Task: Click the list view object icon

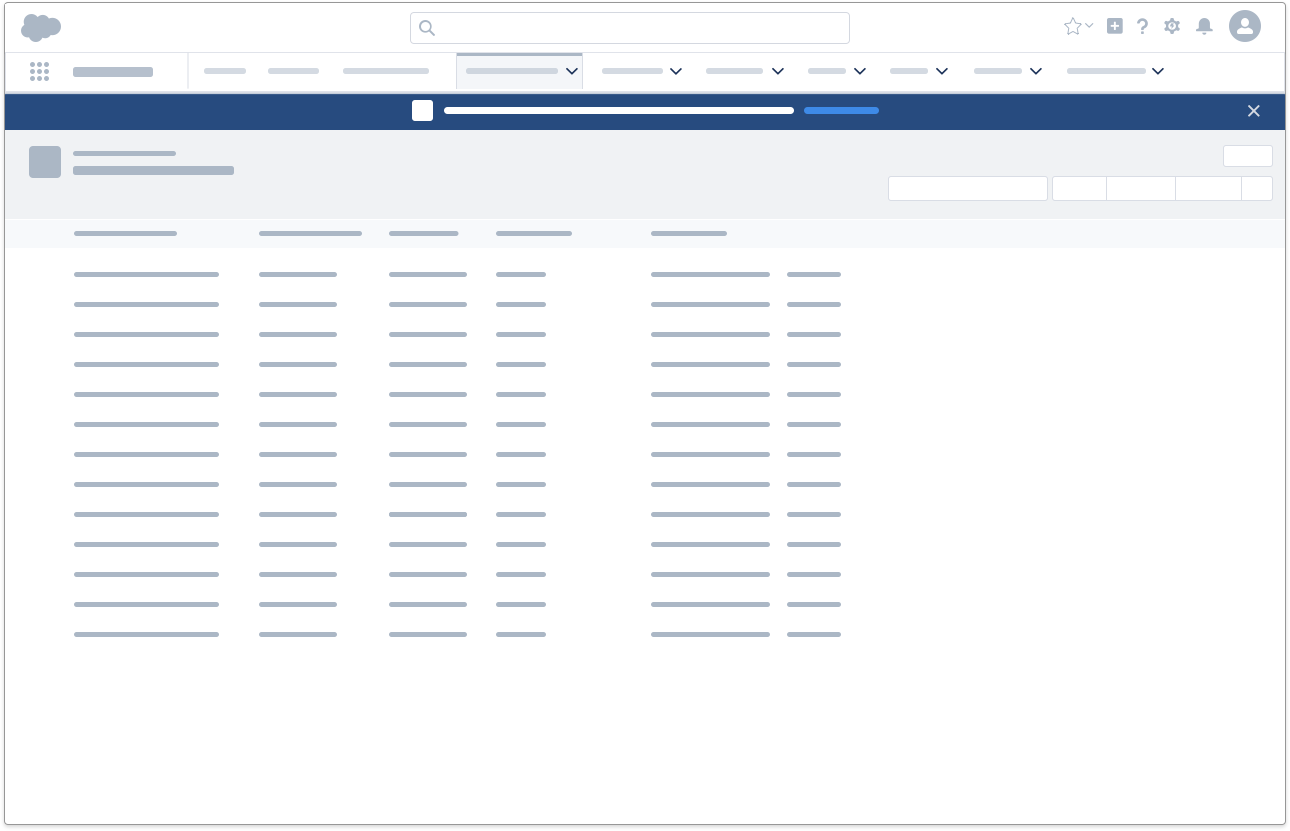Action: [x=45, y=162]
